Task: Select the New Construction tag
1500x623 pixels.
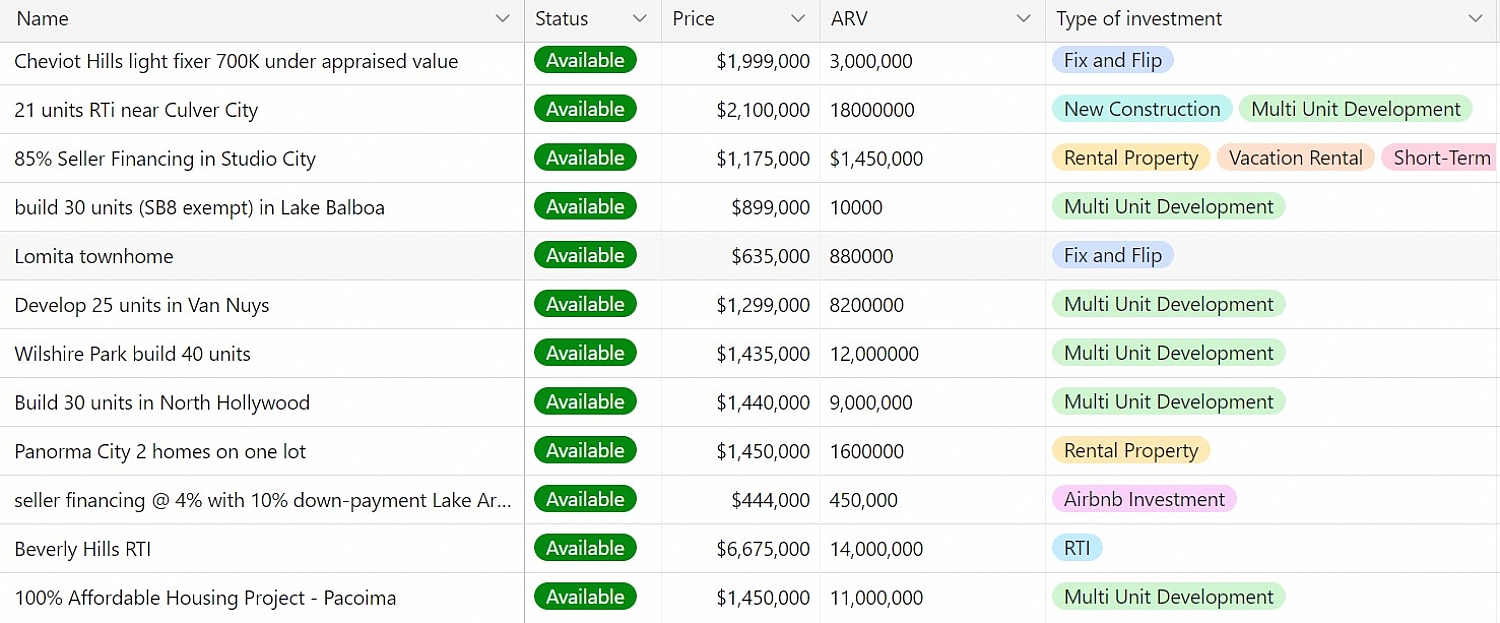Action: [x=1141, y=109]
